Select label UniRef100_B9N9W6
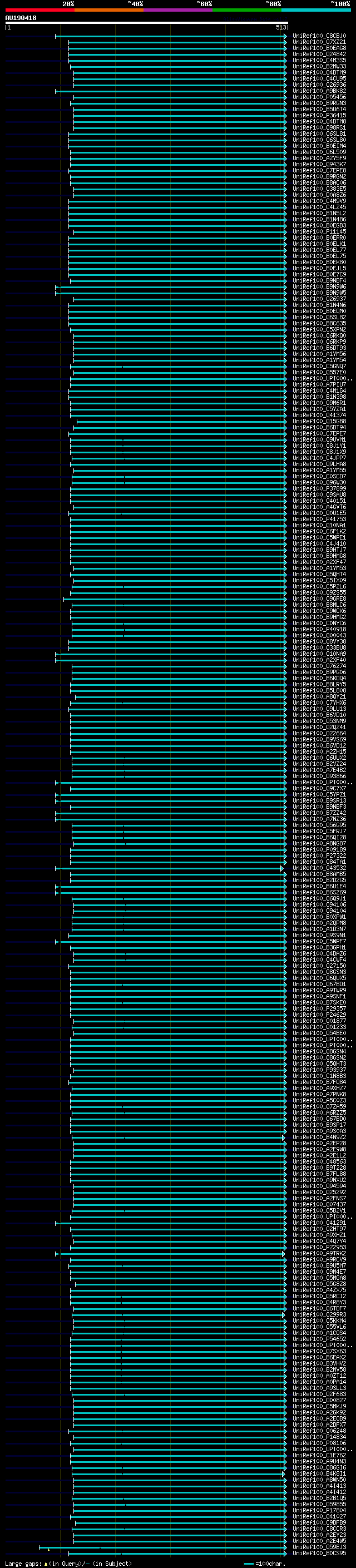The height and width of the screenshot is (1568, 356). coord(319,286)
